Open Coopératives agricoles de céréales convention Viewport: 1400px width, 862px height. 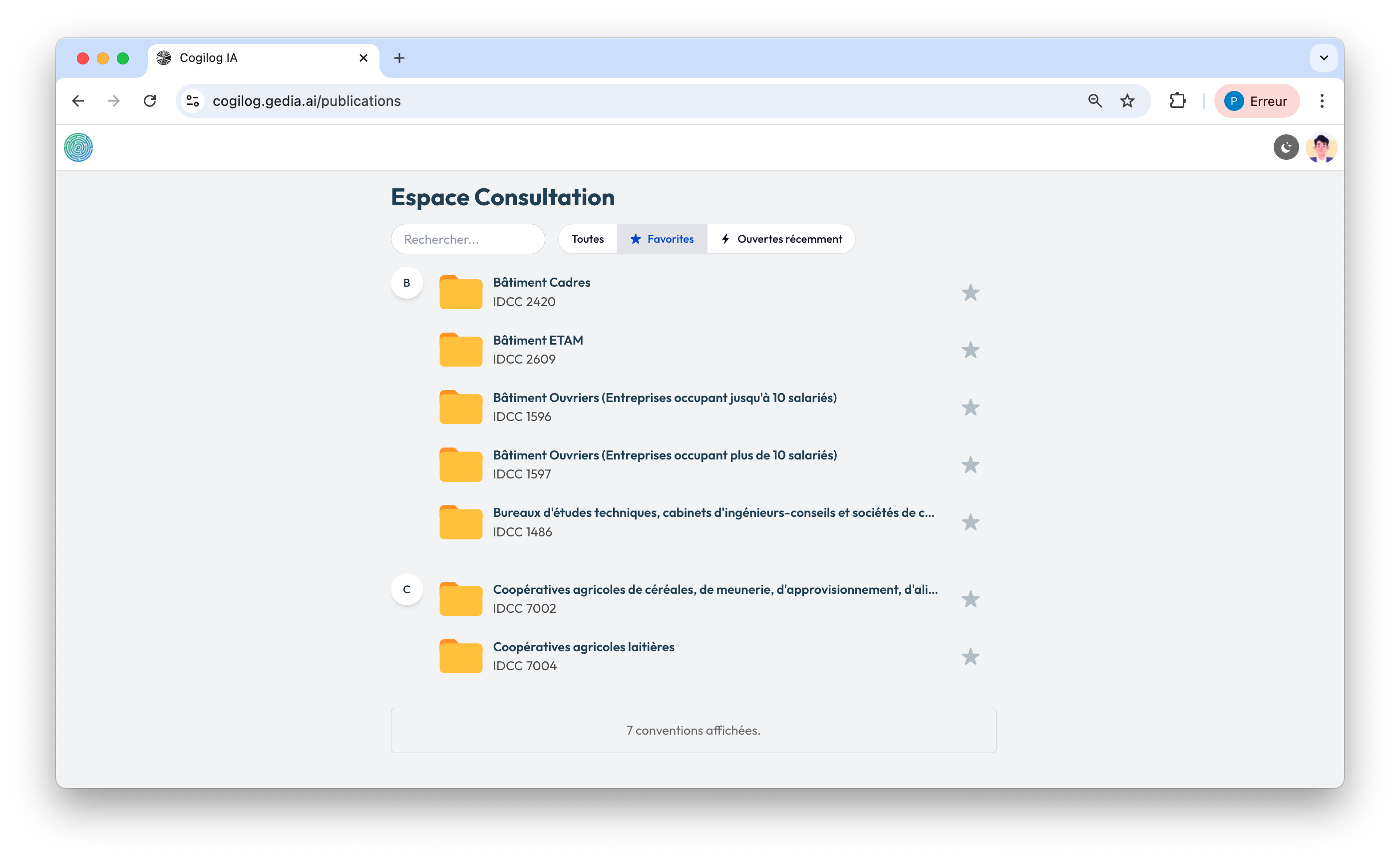point(715,589)
